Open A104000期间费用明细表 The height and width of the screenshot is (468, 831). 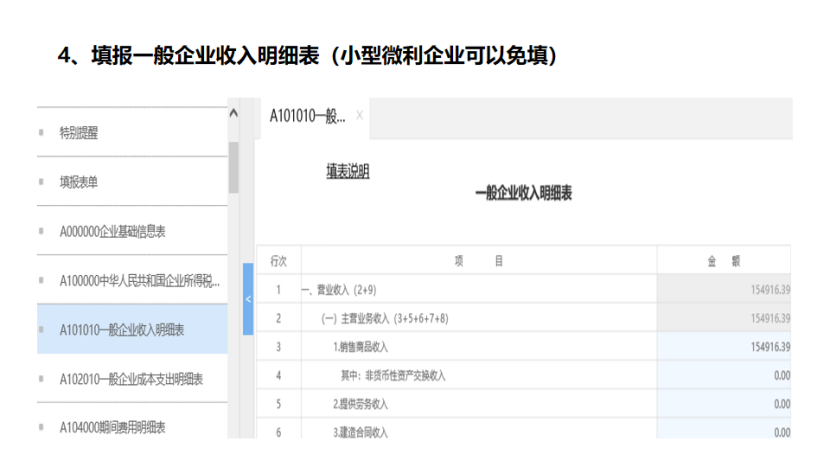pos(112,427)
